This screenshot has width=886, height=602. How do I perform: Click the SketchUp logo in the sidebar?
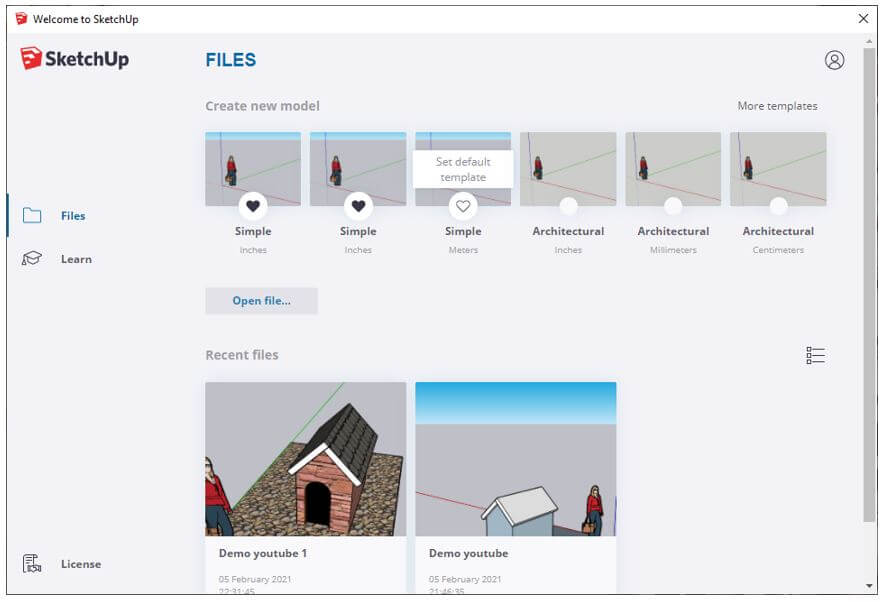pyautogui.click(x=74, y=59)
